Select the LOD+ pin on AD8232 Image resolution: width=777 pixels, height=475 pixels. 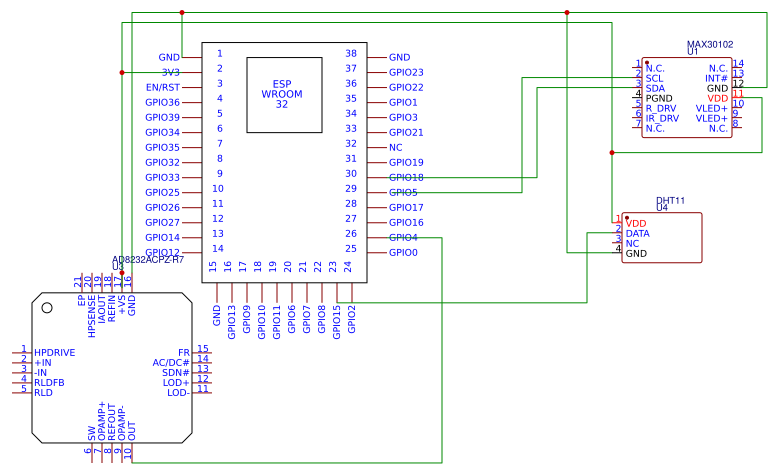176,382
